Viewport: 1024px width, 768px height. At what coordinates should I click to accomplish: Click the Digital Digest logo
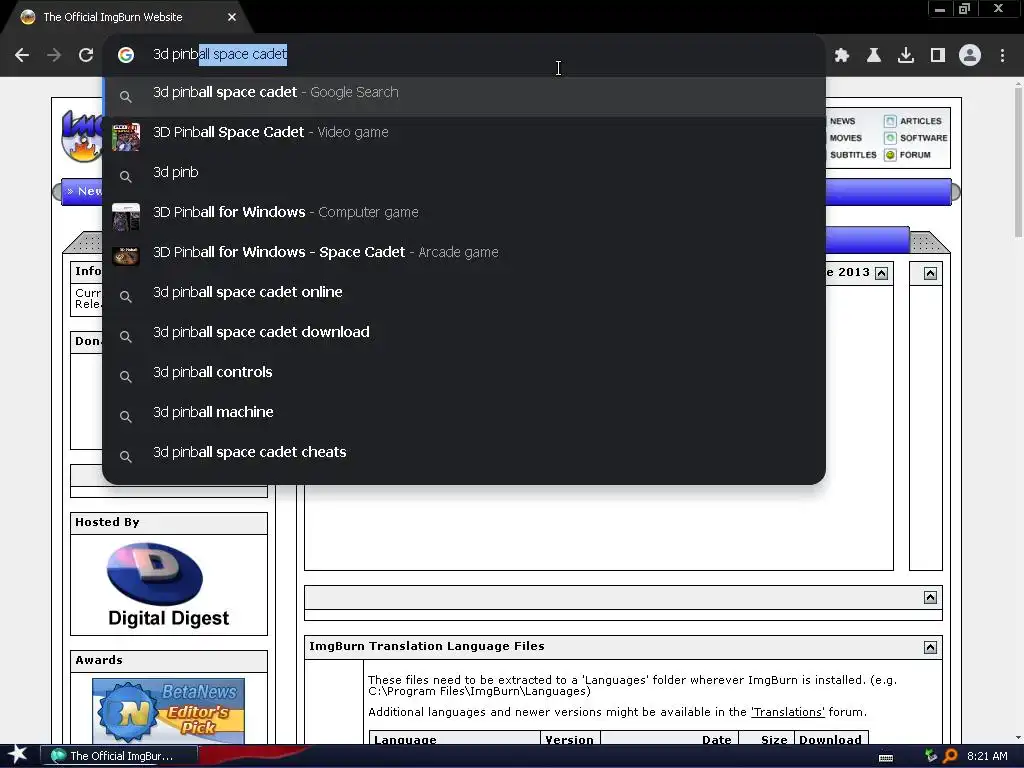168,585
